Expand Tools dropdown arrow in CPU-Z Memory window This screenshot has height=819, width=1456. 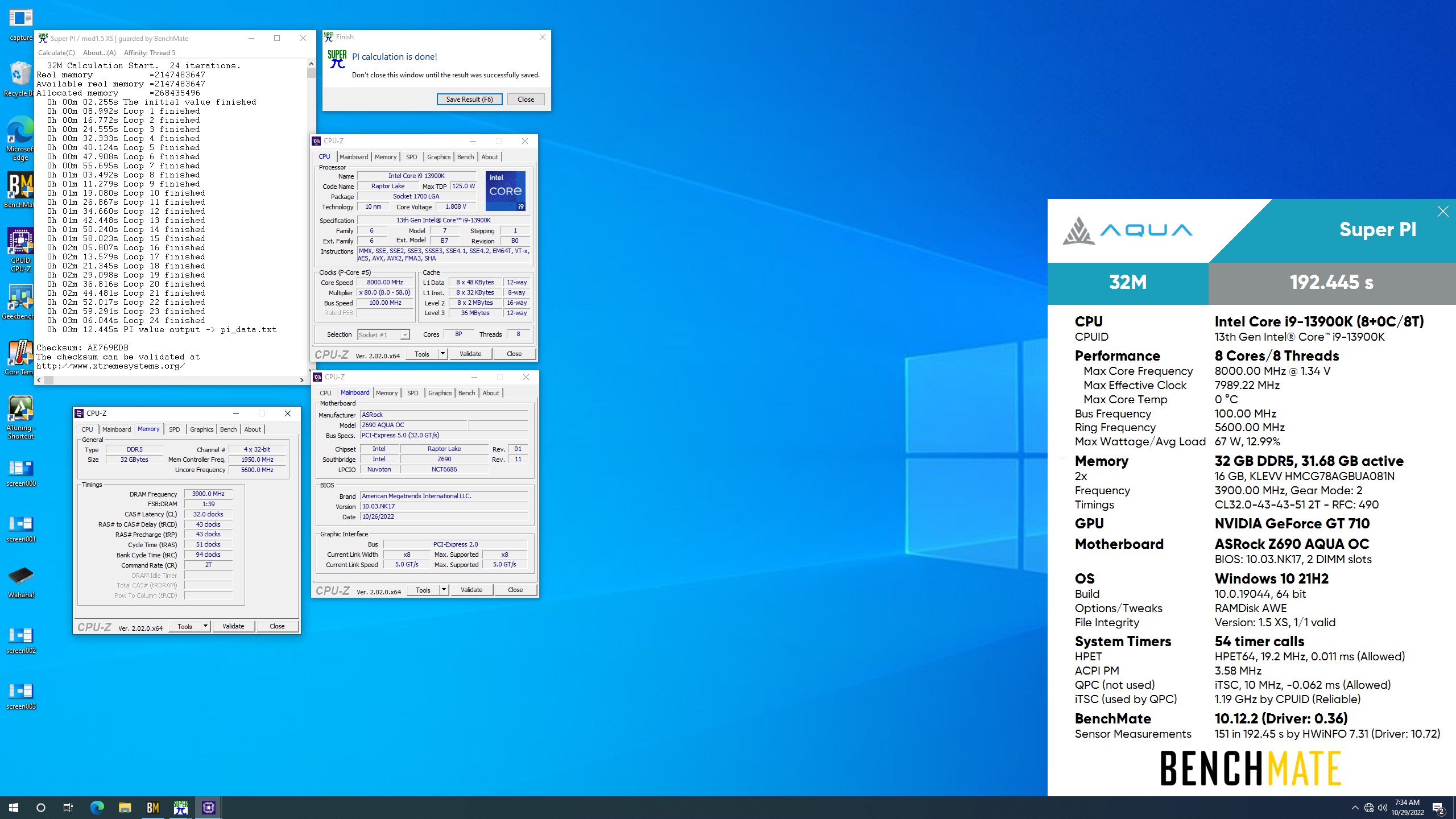coord(205,626)
